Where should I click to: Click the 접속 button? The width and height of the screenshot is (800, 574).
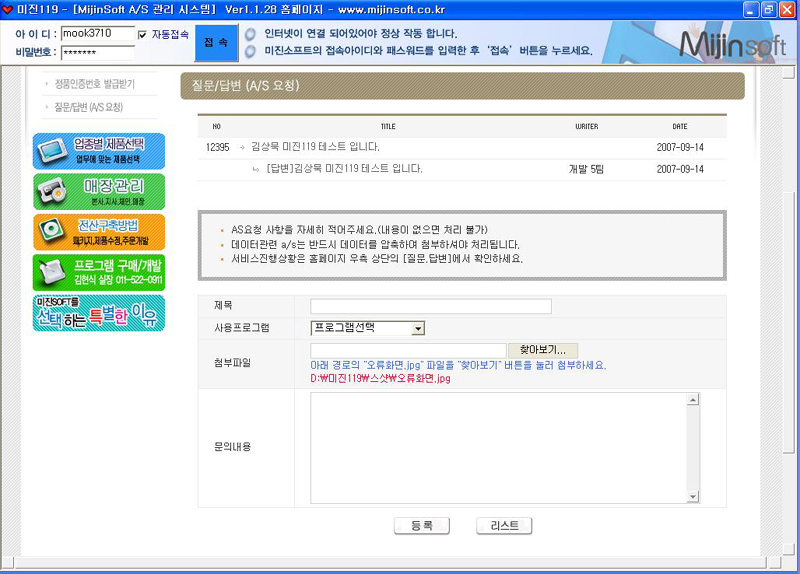click(216, 43)
